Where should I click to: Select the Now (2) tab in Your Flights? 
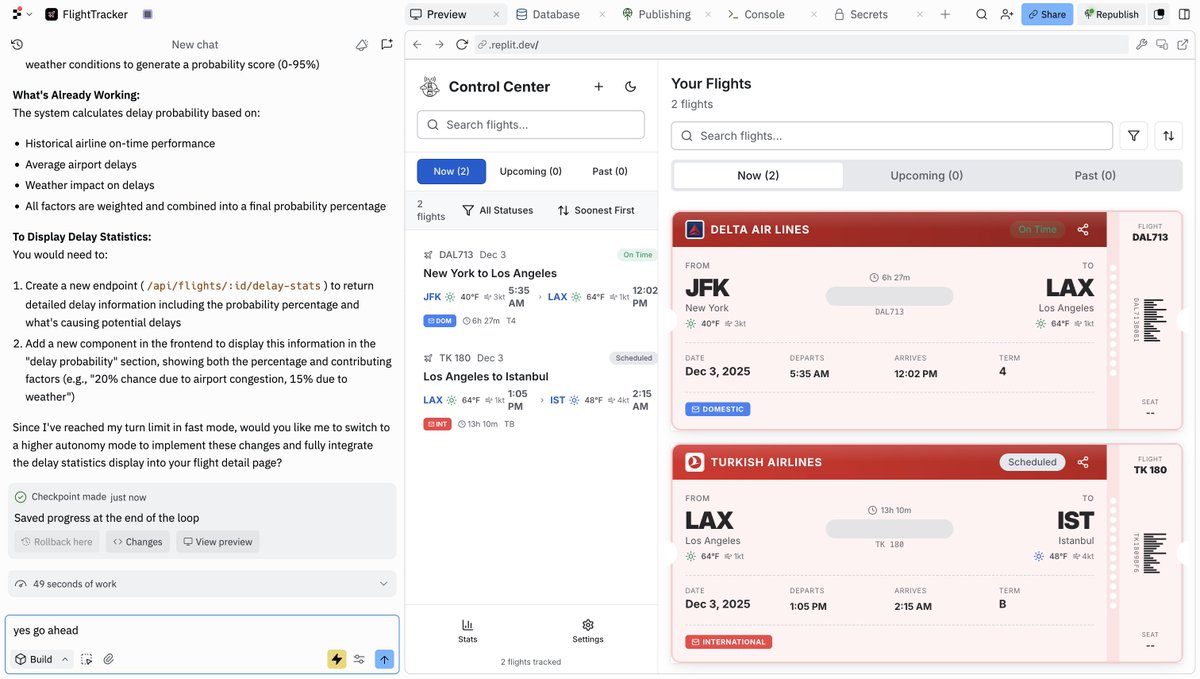758,175
